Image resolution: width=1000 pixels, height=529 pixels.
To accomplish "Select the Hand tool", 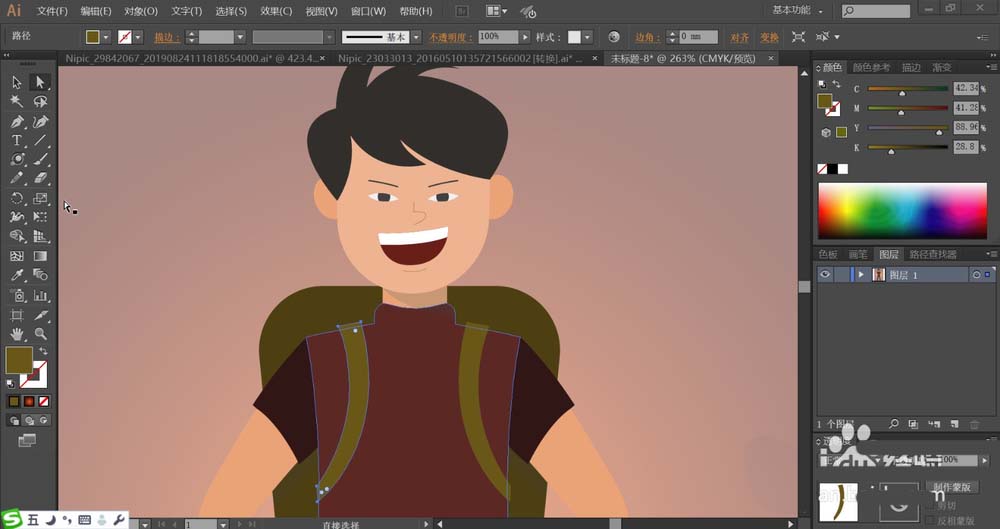I will [17, 334].
